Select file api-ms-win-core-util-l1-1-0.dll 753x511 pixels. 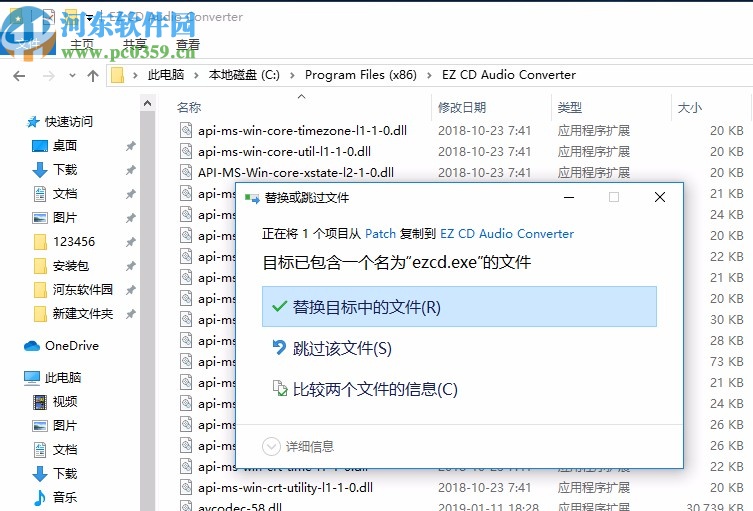(284, 152)
